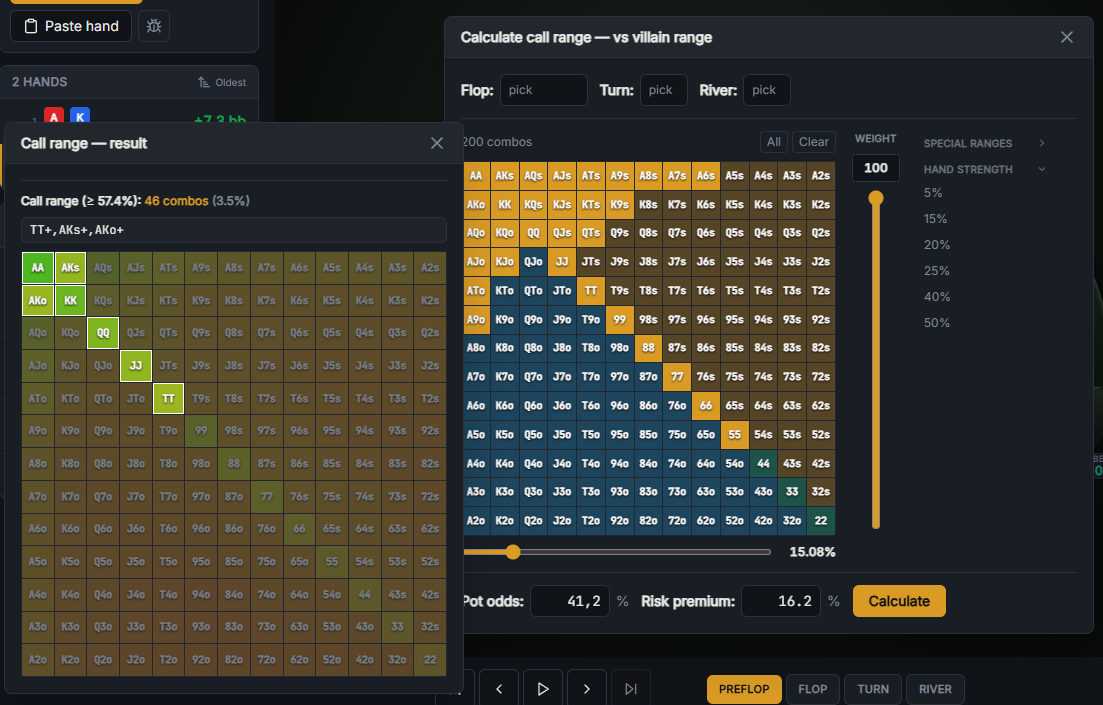The width and height of the screenshot is (1103, 705).
Task: Click AKs cell in call range result grid
Action: pos(70,268)
